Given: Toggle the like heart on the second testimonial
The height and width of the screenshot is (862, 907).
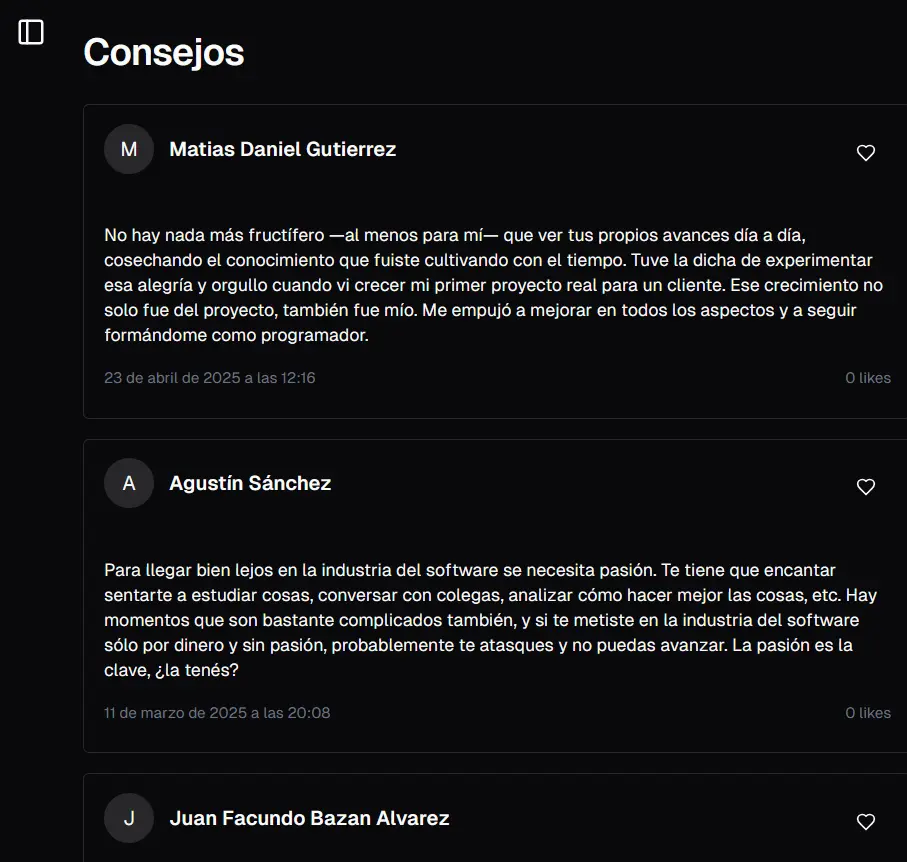Looking at the screenshot, I should point(865,487).
